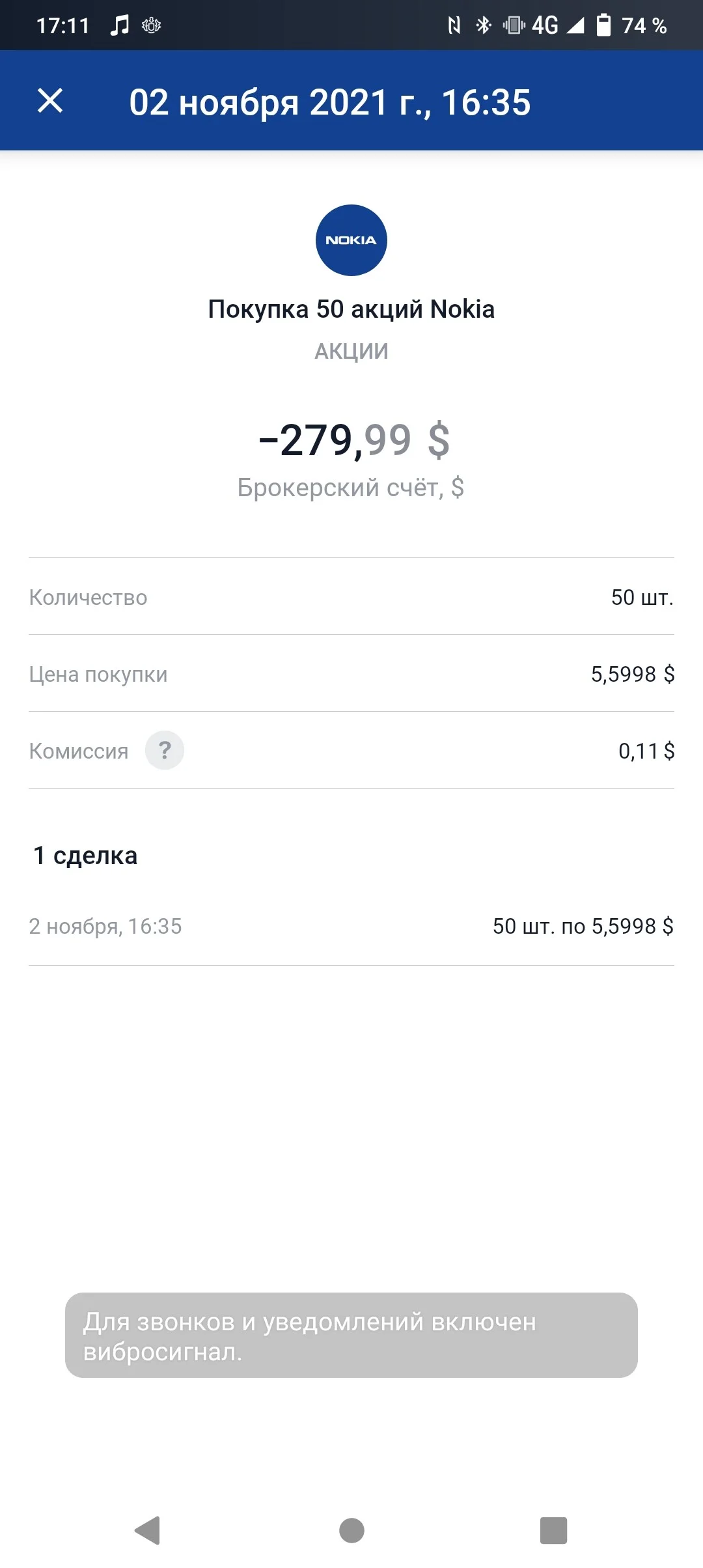Tap the Android home circle button

coord(351,1530)
